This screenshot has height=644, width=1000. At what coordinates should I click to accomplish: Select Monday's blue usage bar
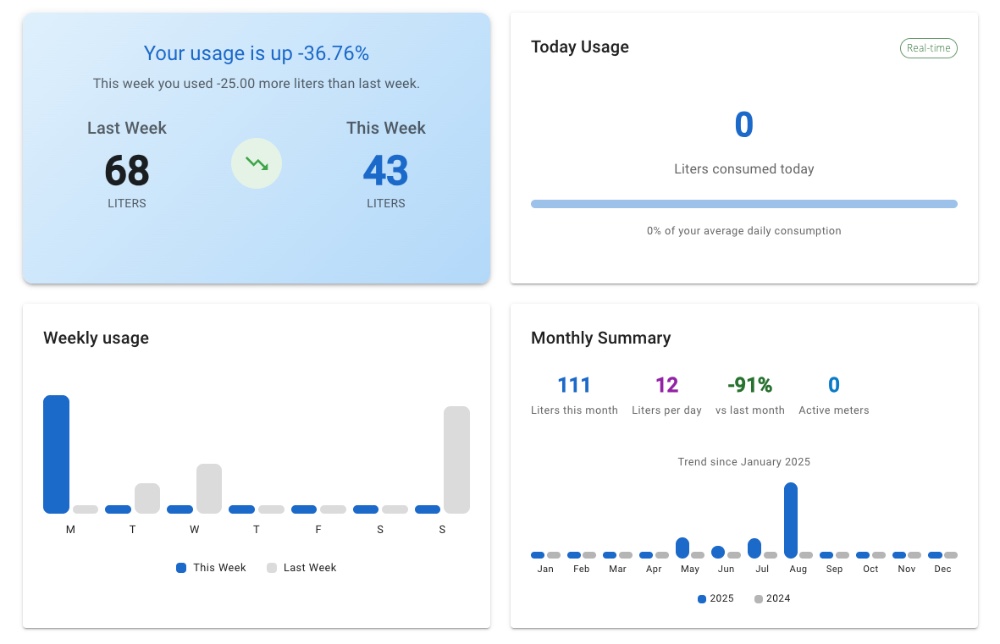55,455
